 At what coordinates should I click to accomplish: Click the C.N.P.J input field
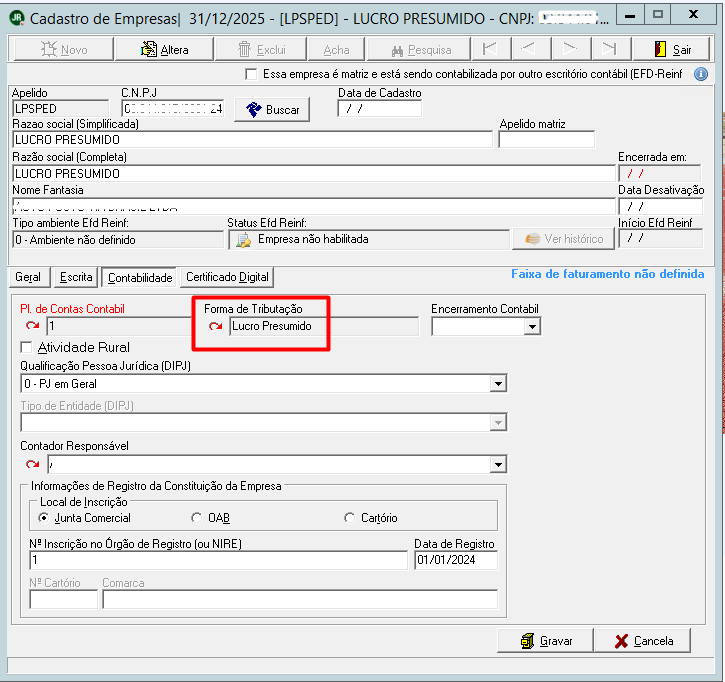(173, 109)
